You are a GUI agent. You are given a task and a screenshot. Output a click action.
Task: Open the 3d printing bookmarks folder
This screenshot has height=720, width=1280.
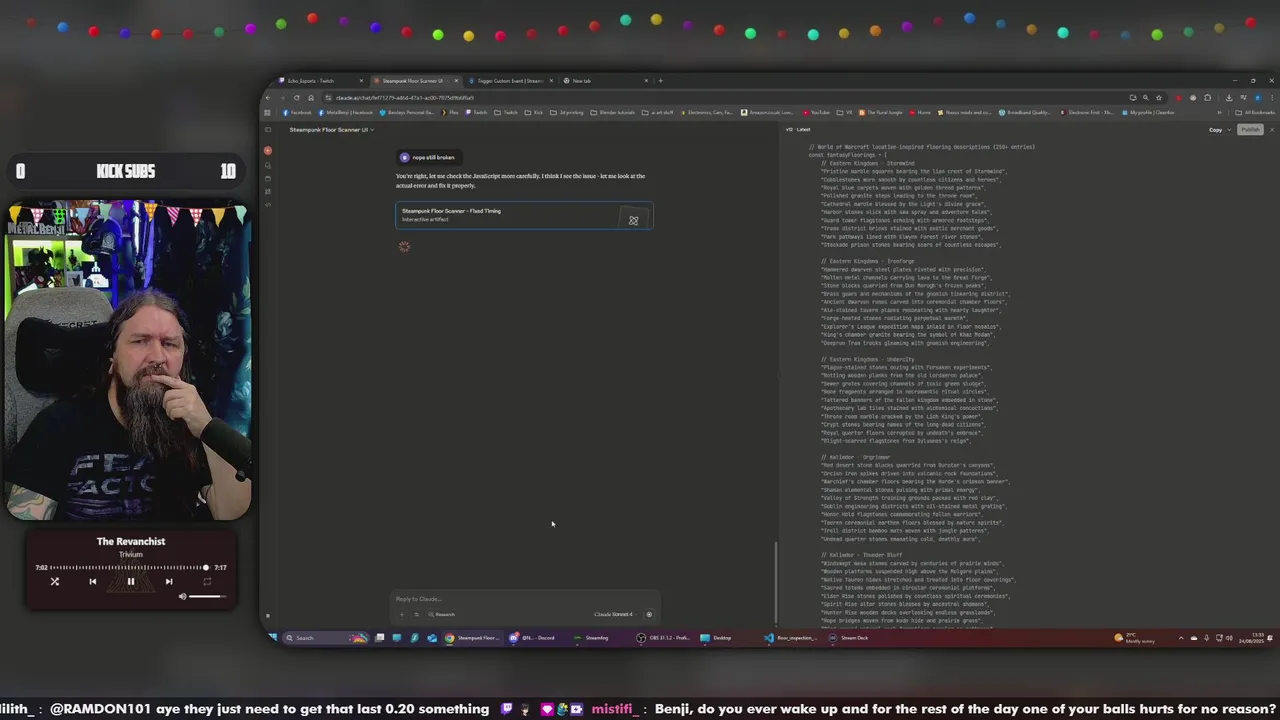(x=567, y=112)
